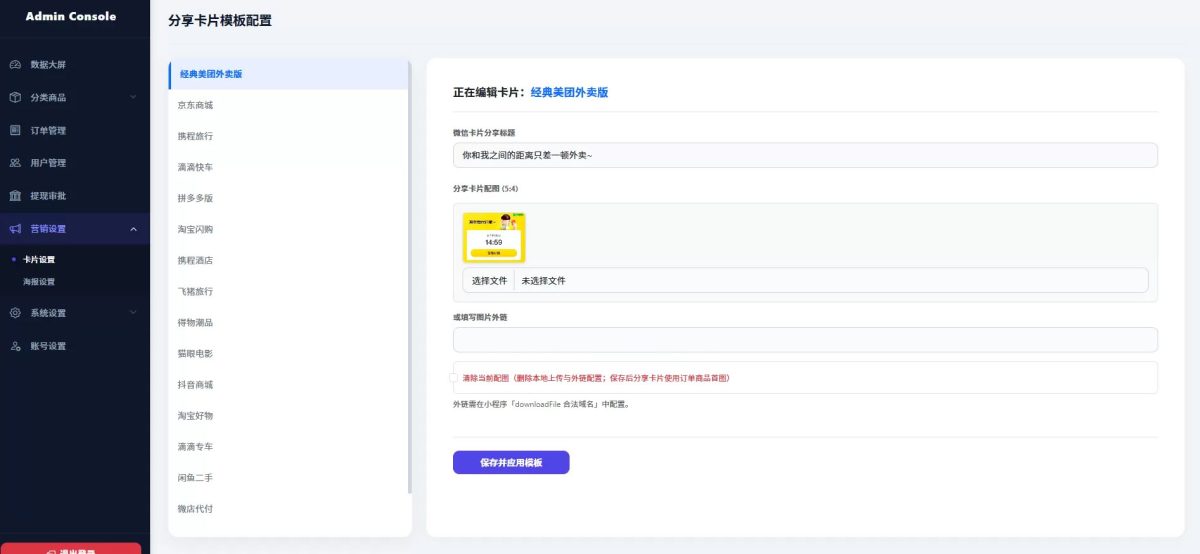The height and width of the screenshot is (554, 1200).
Task: Select the 微店代付 template
Action: [x=288, y=509]
